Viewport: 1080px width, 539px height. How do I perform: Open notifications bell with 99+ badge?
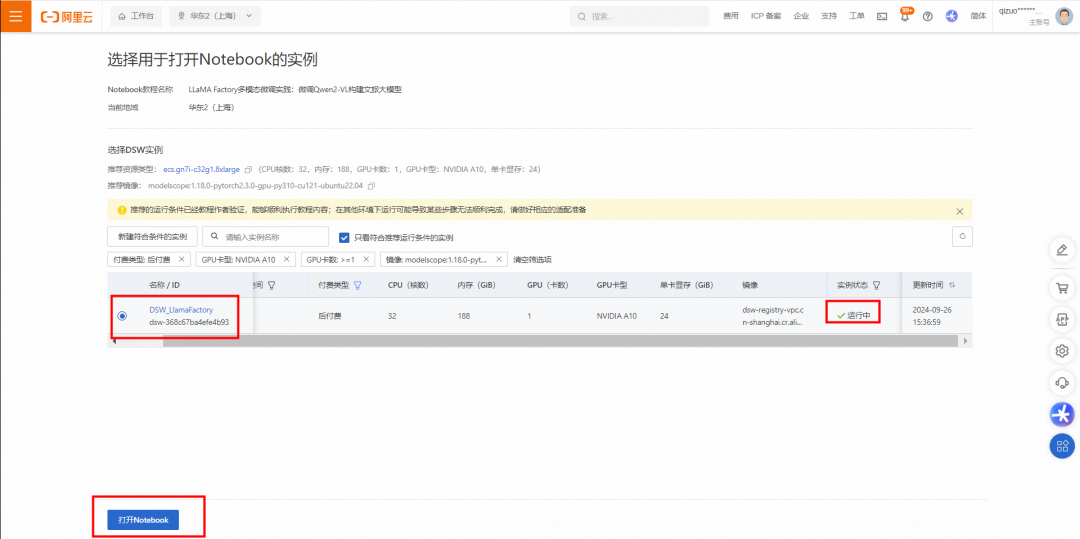904,17
